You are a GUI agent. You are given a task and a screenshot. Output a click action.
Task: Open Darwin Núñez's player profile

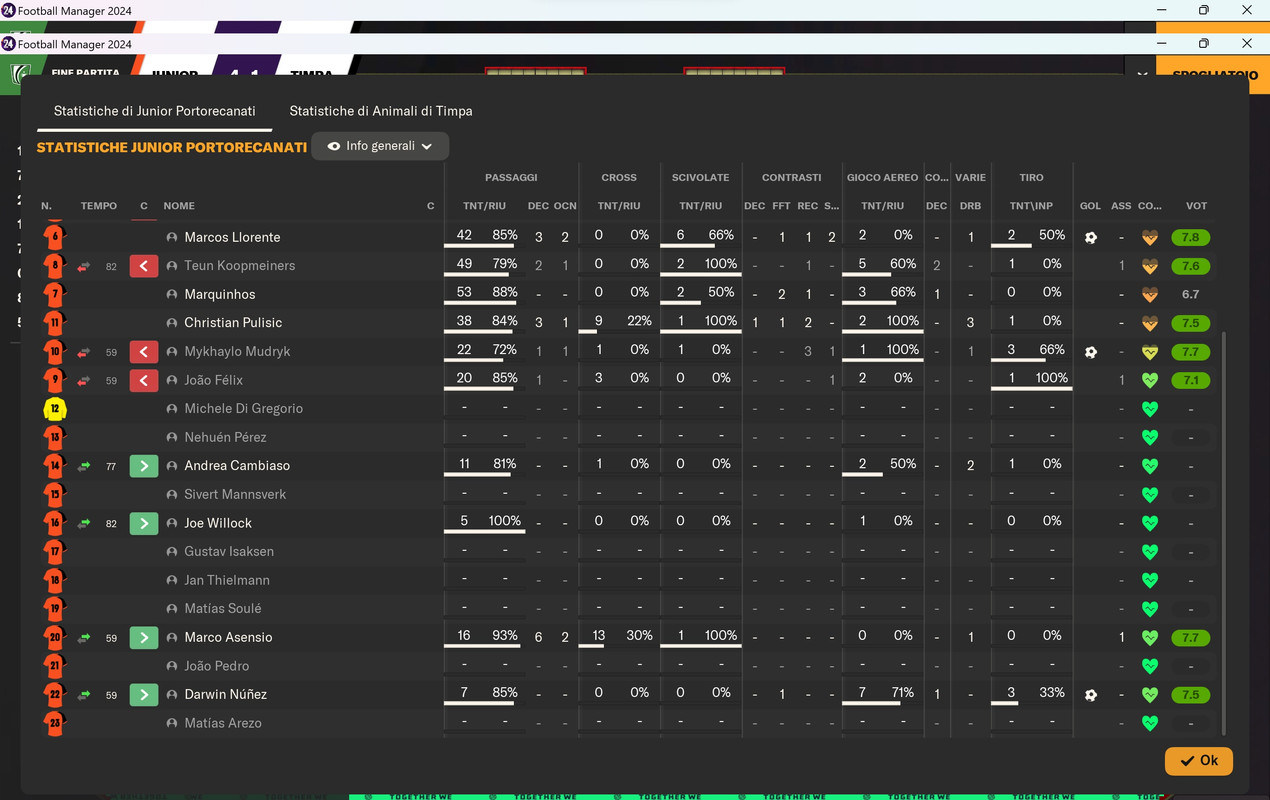[225, 694]
